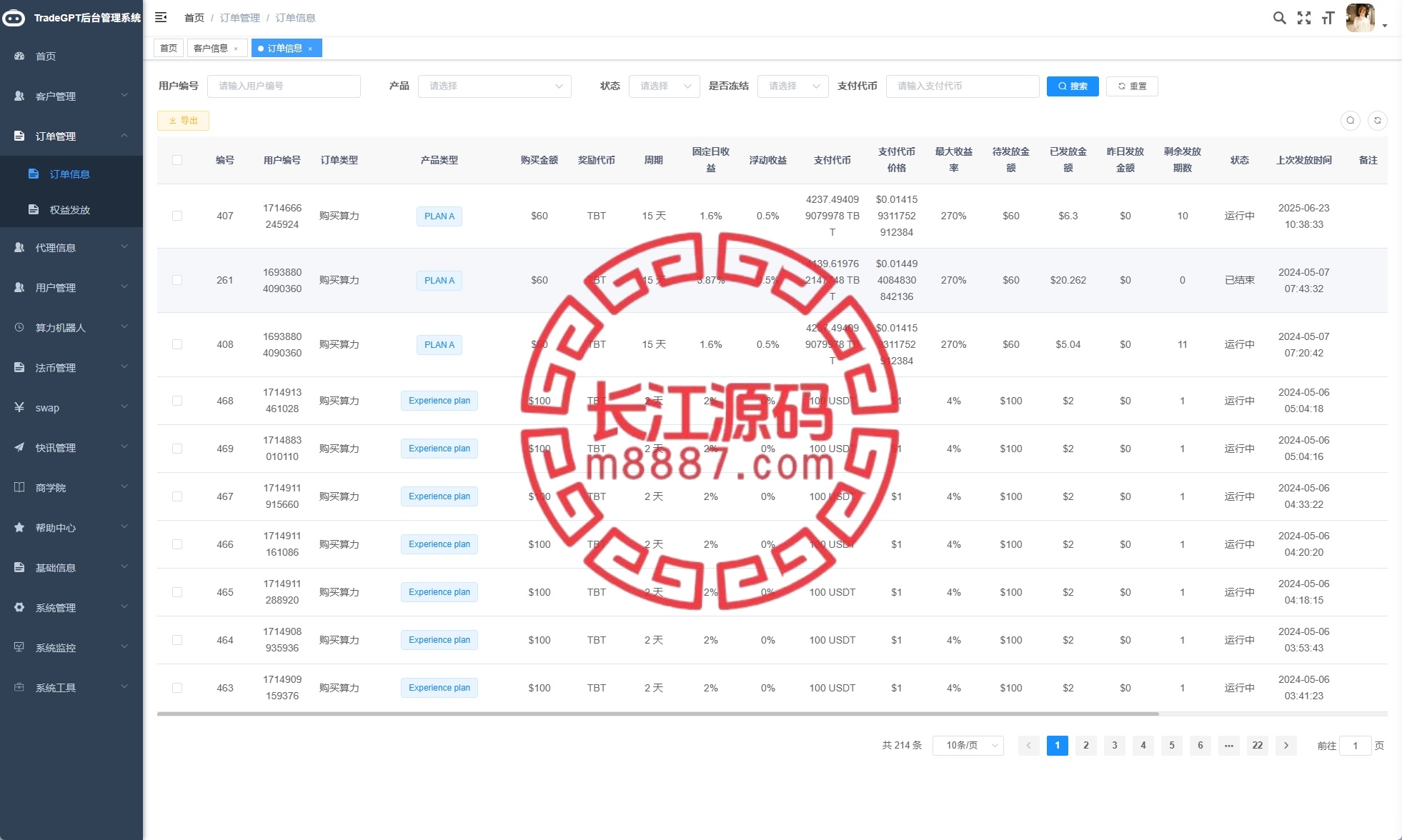Toggle the search bar visibility round icon
The image size is (1402, 840).
coord(1351,121)
